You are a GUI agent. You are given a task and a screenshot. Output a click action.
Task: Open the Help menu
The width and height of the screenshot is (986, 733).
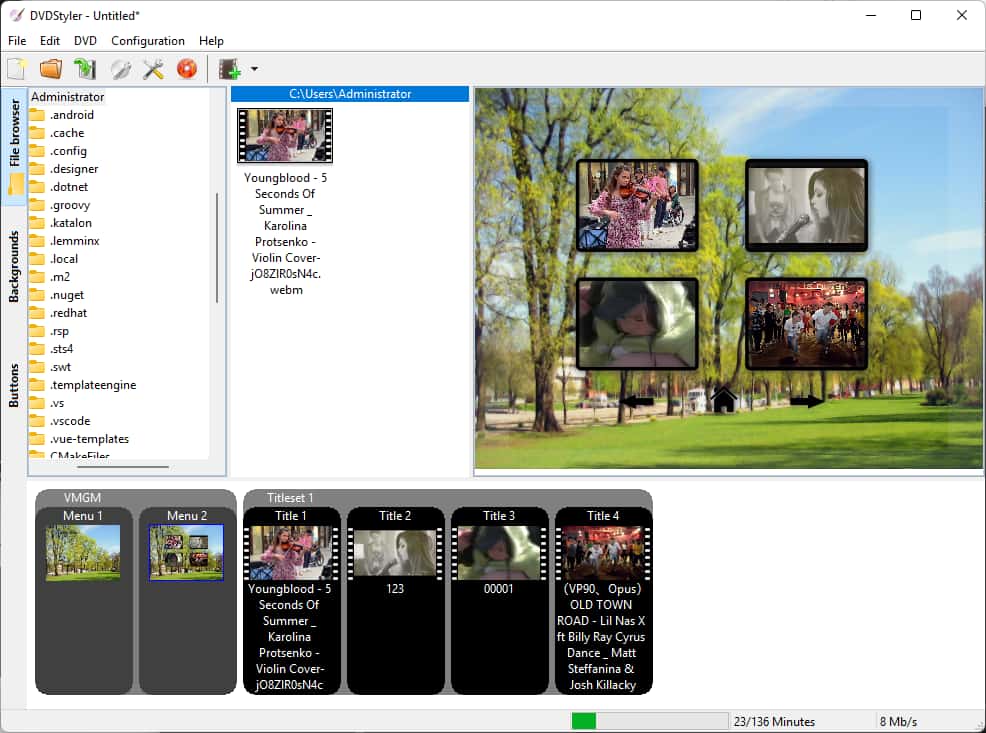211,41
